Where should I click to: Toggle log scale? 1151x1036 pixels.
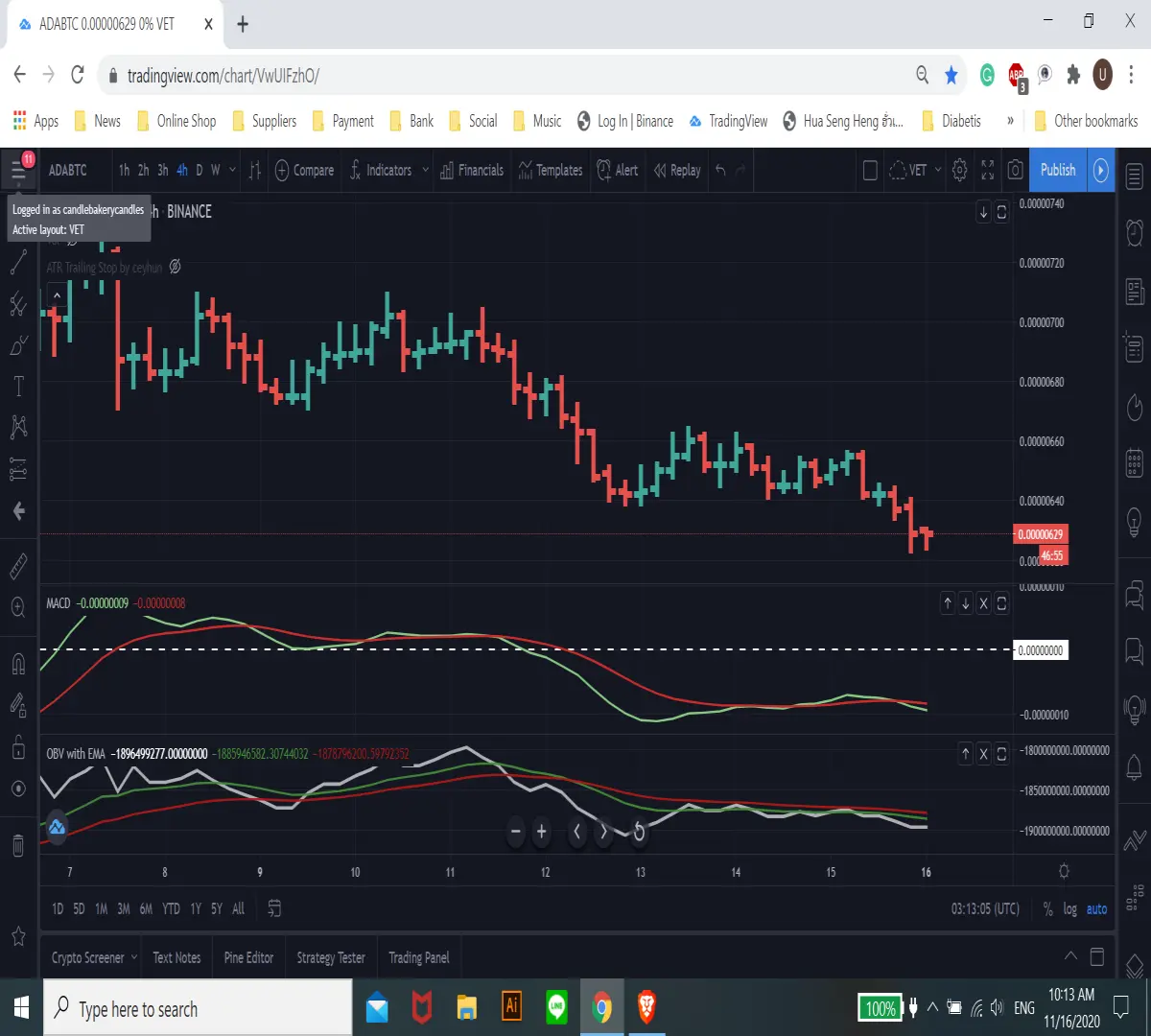click(1069, 908)
